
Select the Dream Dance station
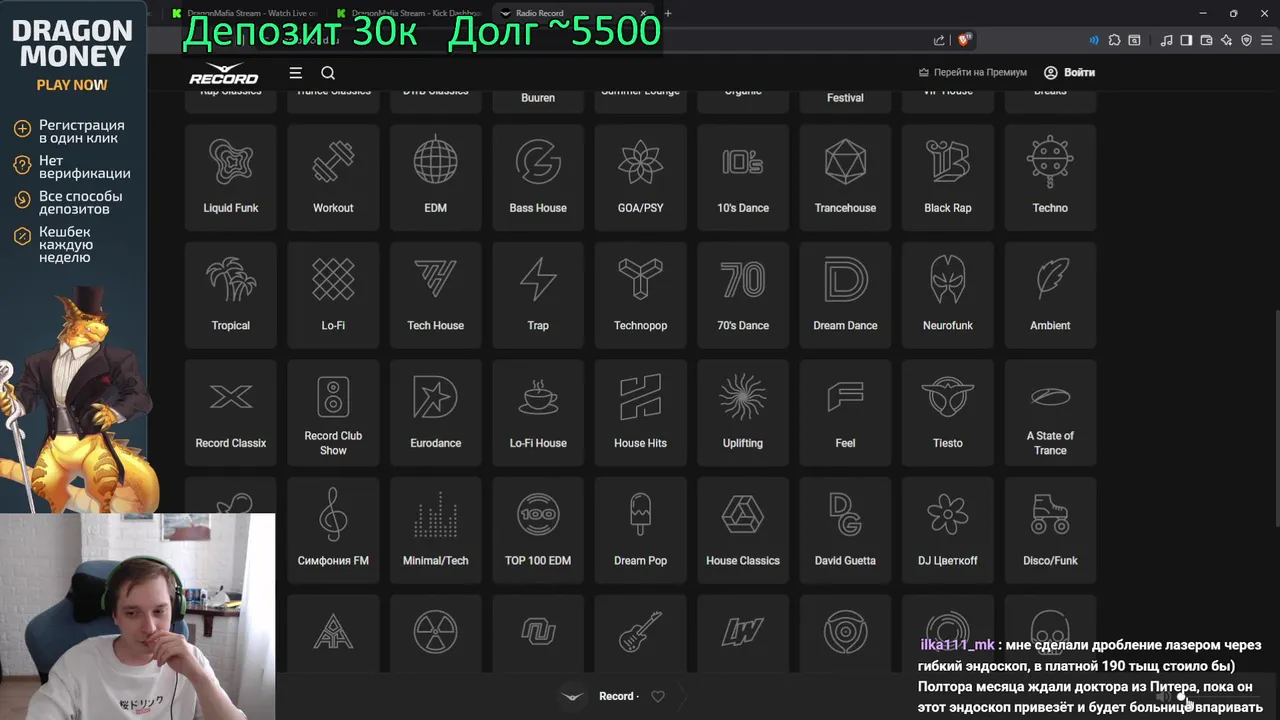click(x=845, y=295)
